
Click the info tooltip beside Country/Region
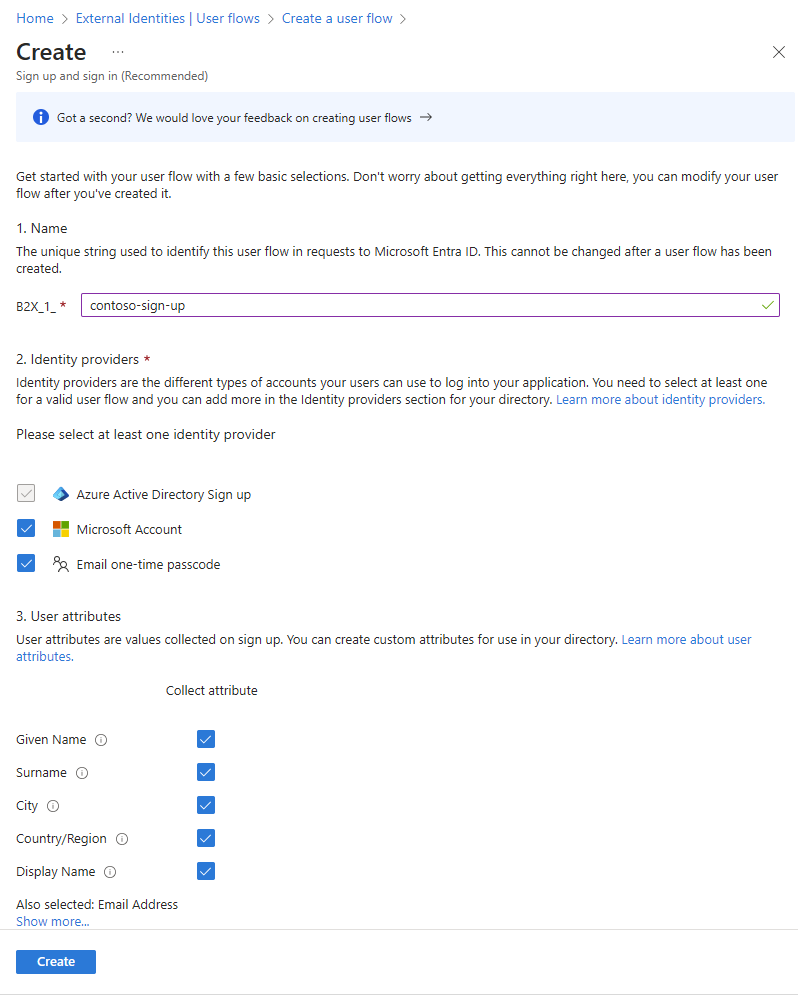point(122,839)
